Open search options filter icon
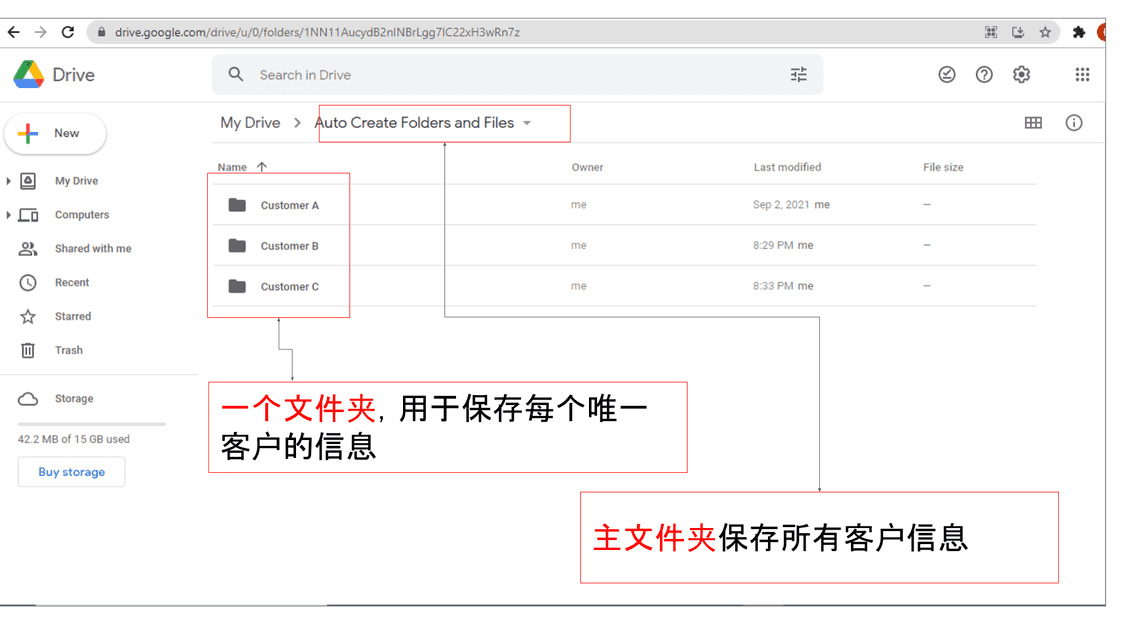 click(x=798, y=75)
